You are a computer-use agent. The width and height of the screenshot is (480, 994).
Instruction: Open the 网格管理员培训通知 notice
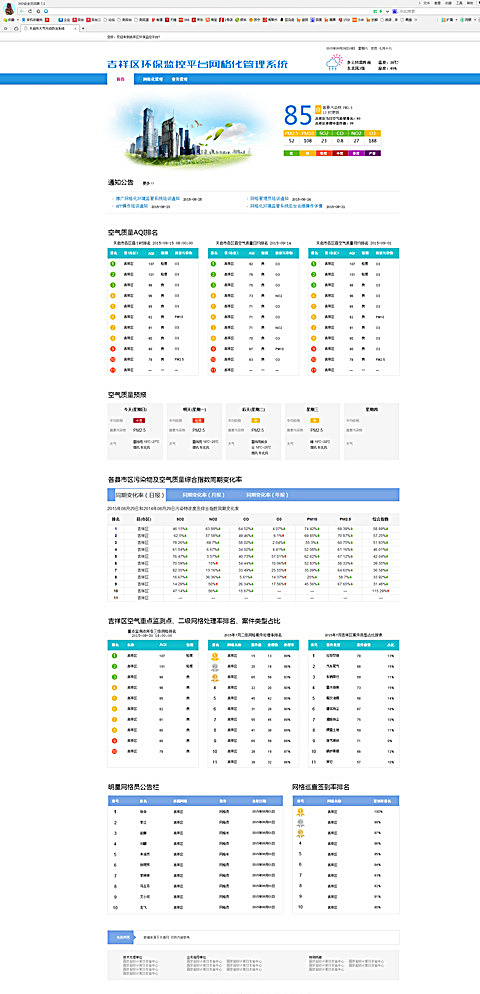[269, 199]
